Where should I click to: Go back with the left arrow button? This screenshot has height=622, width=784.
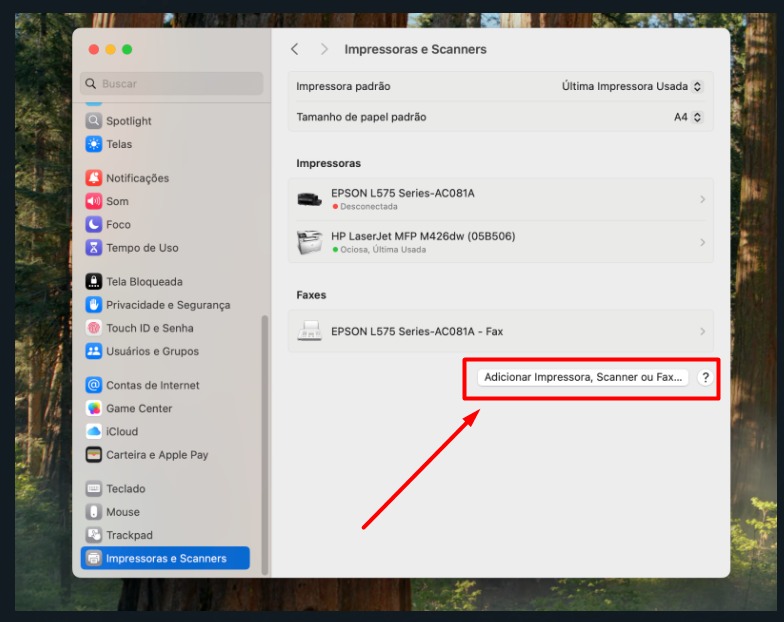(294, 49)
